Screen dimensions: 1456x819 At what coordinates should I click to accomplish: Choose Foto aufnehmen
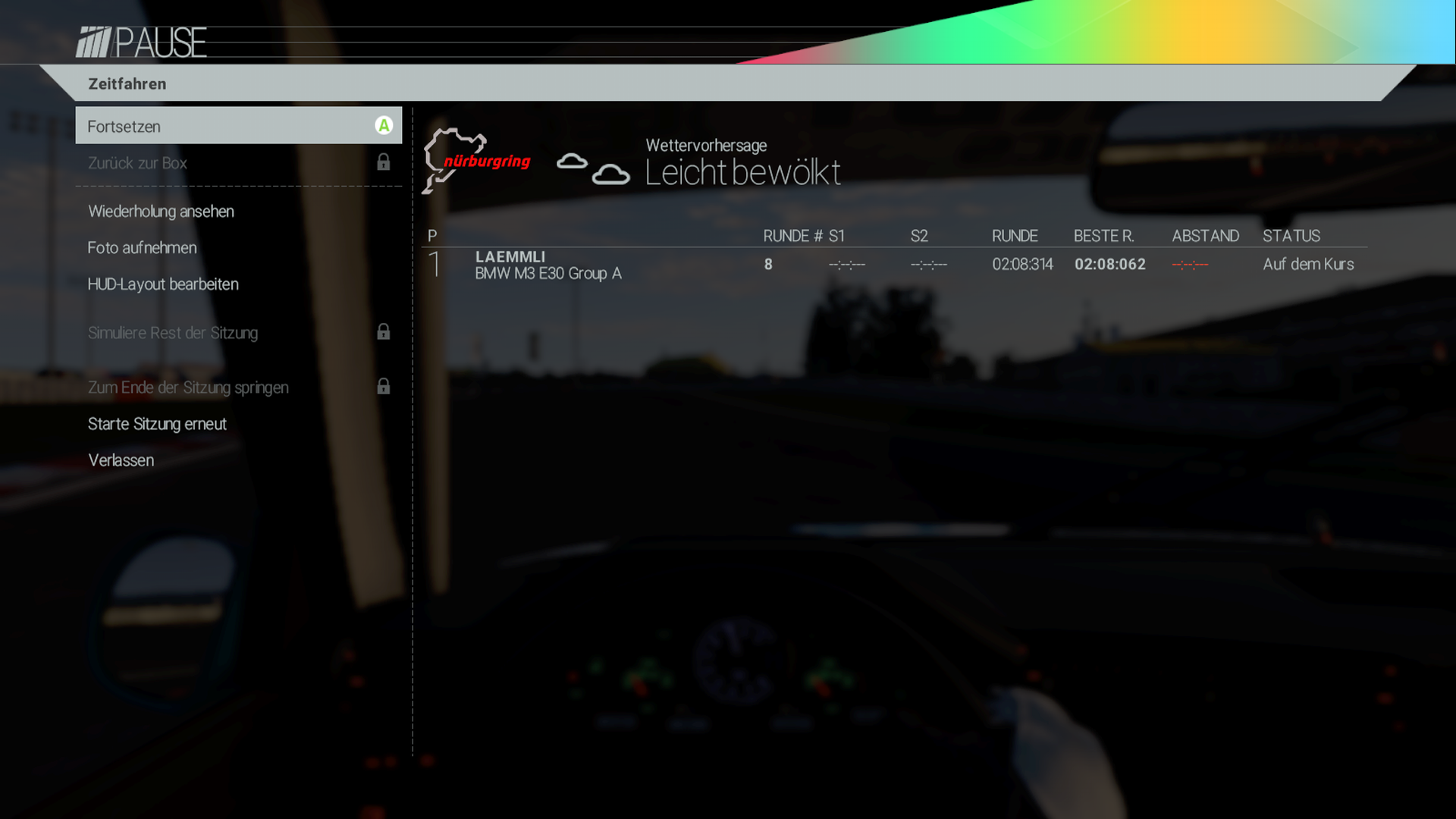(x=142, y=248)
